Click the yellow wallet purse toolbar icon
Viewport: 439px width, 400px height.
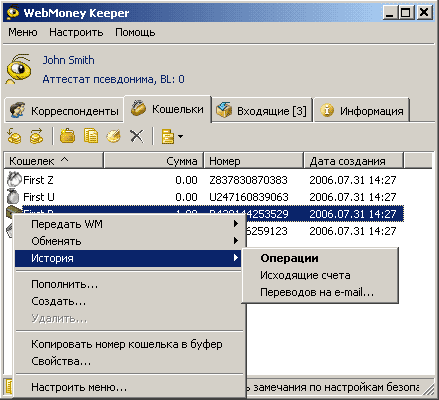68,136
